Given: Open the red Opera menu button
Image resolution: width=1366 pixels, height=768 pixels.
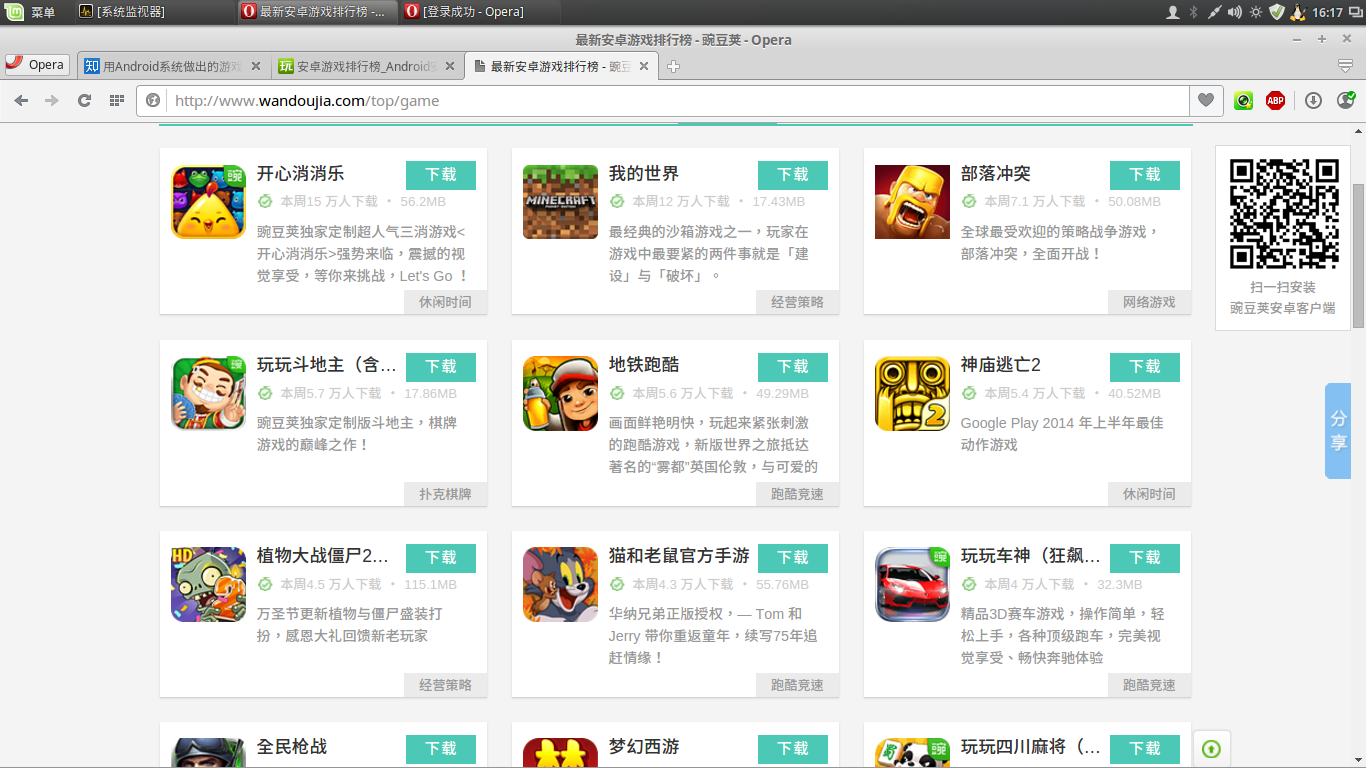Looking at the screenshot, I should (37, 65).
